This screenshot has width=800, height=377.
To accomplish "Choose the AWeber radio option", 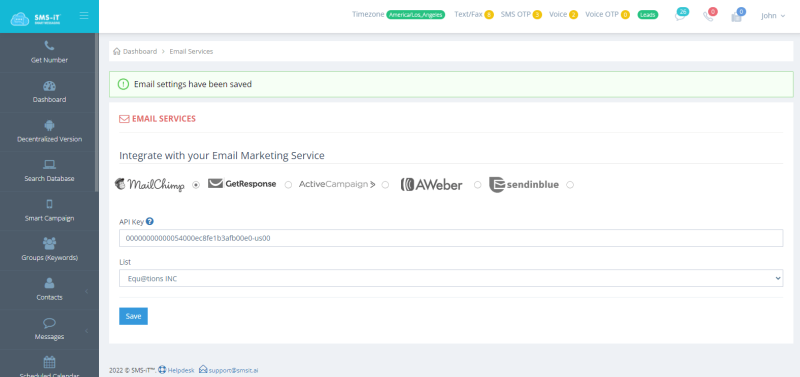I will click(x=478, y=185).
